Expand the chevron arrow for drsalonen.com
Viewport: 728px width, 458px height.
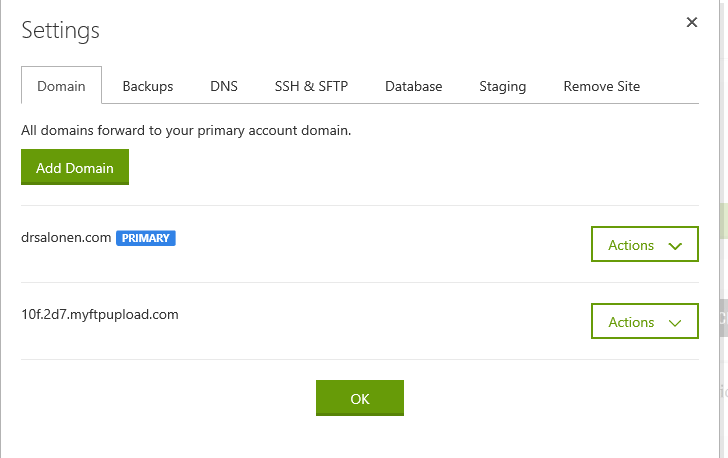click(x=674, y=245)
